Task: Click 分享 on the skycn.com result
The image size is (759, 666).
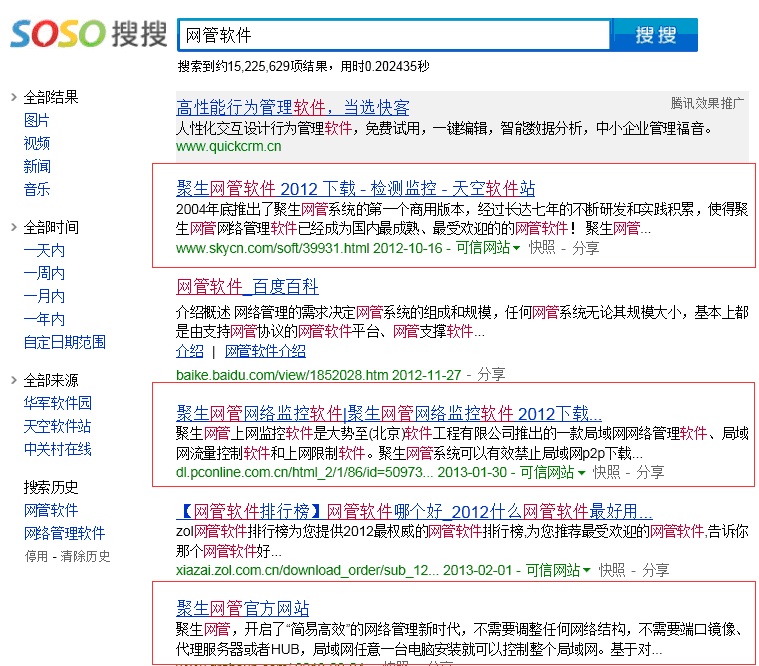Action: click(x=585, y=248)
